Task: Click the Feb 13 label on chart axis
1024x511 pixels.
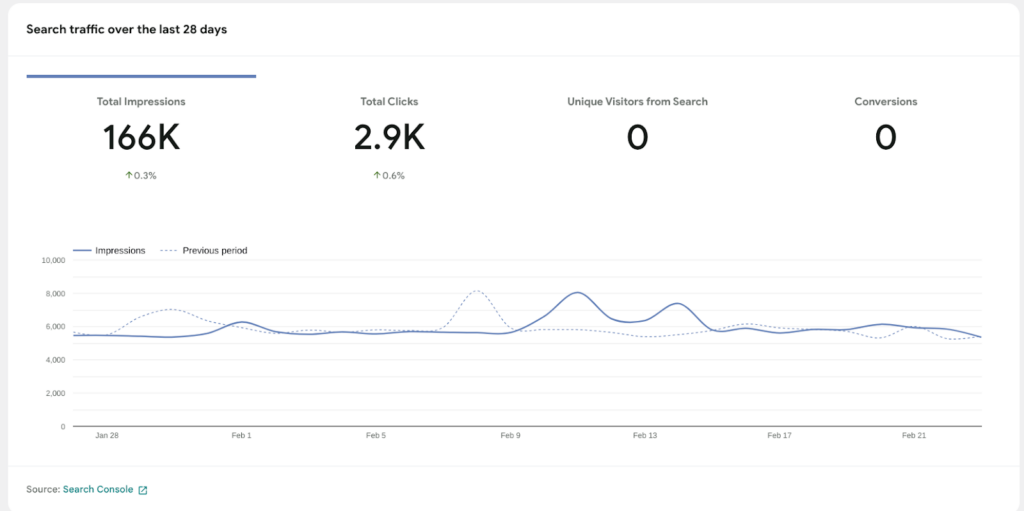Action: (645, 436)
